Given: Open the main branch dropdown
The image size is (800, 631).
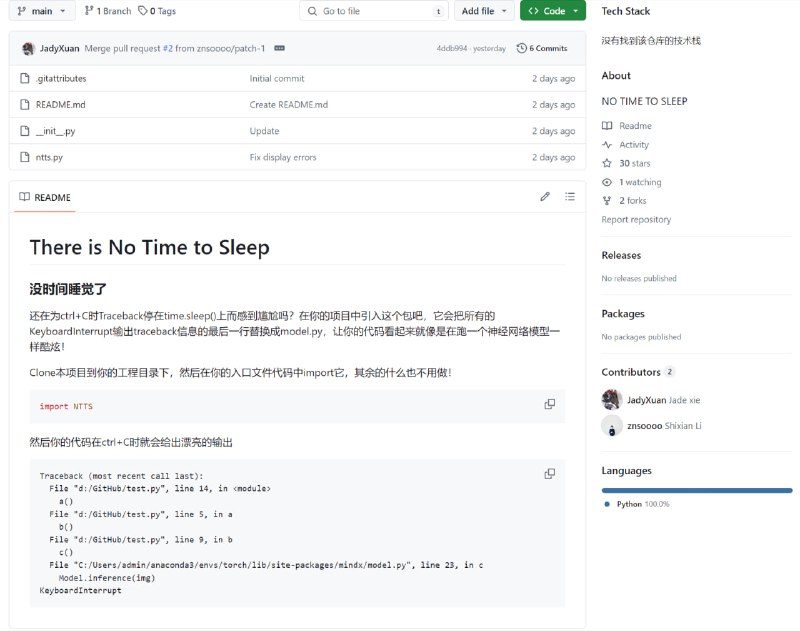Looking at the screenshot, I should point(43,11).
